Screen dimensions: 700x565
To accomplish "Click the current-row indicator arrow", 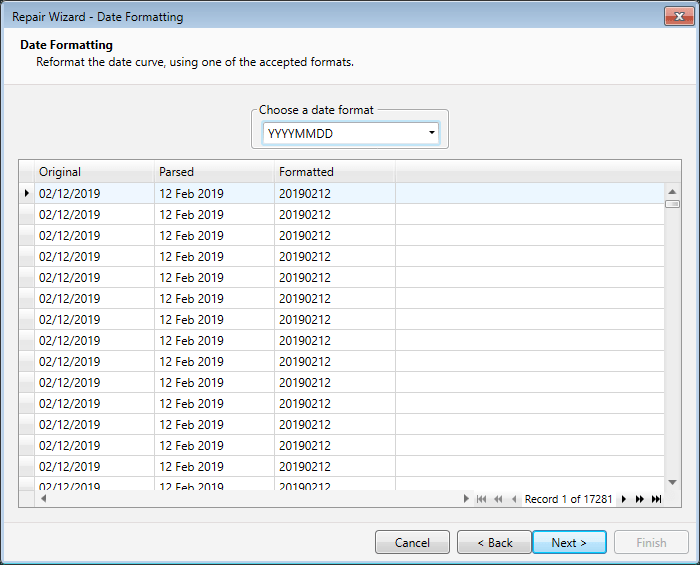I will tap(27, 193).
